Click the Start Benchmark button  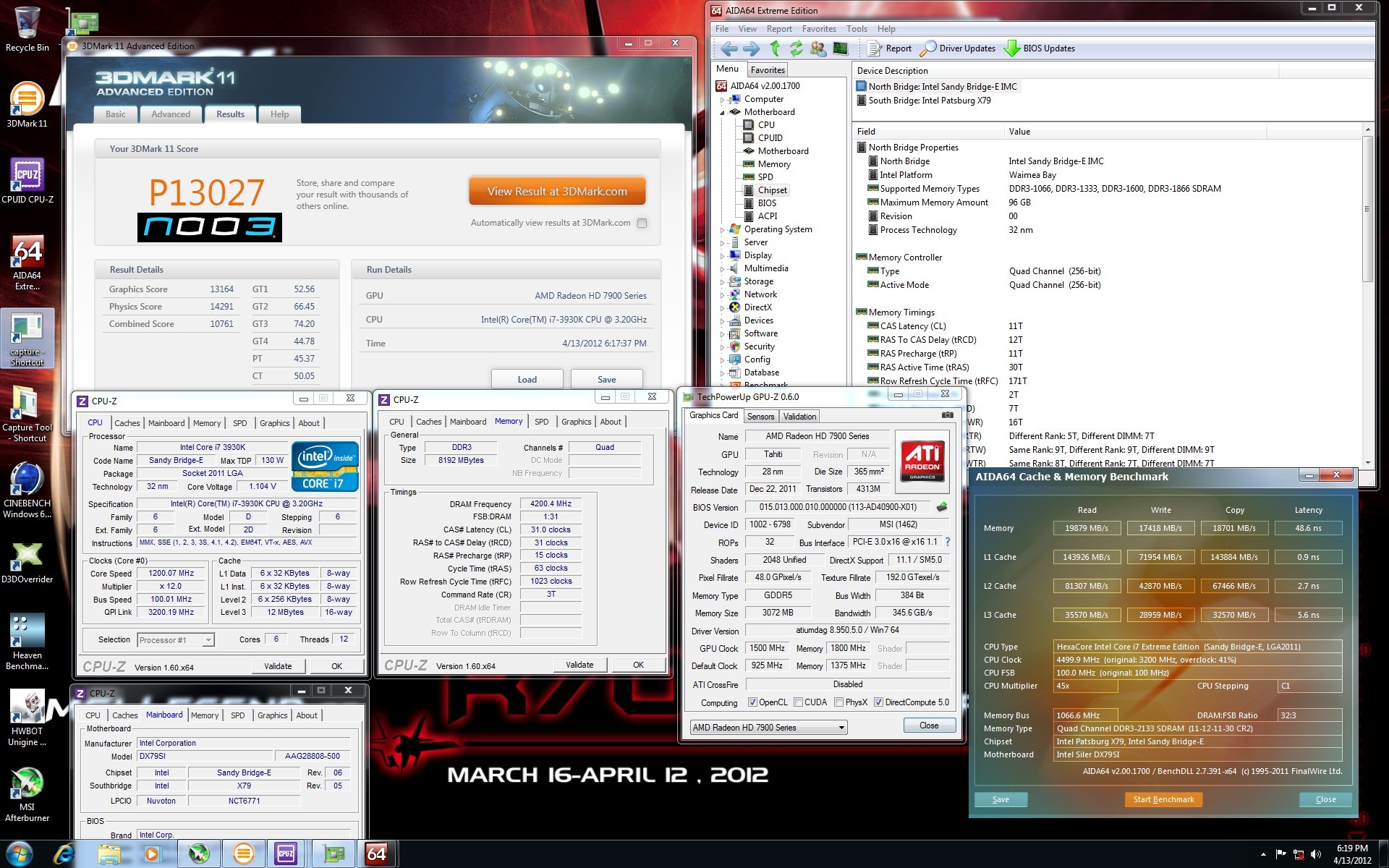[x=1163, y=799]
